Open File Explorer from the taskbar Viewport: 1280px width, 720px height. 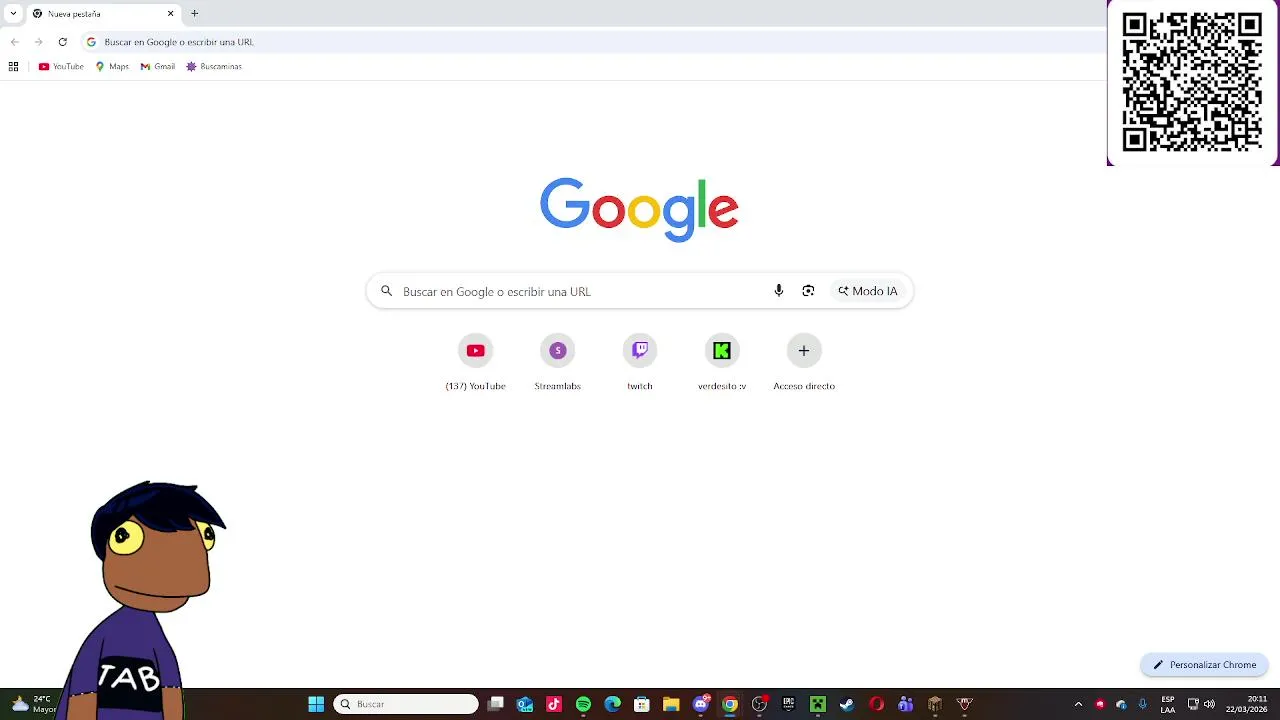tap(671, 704)
